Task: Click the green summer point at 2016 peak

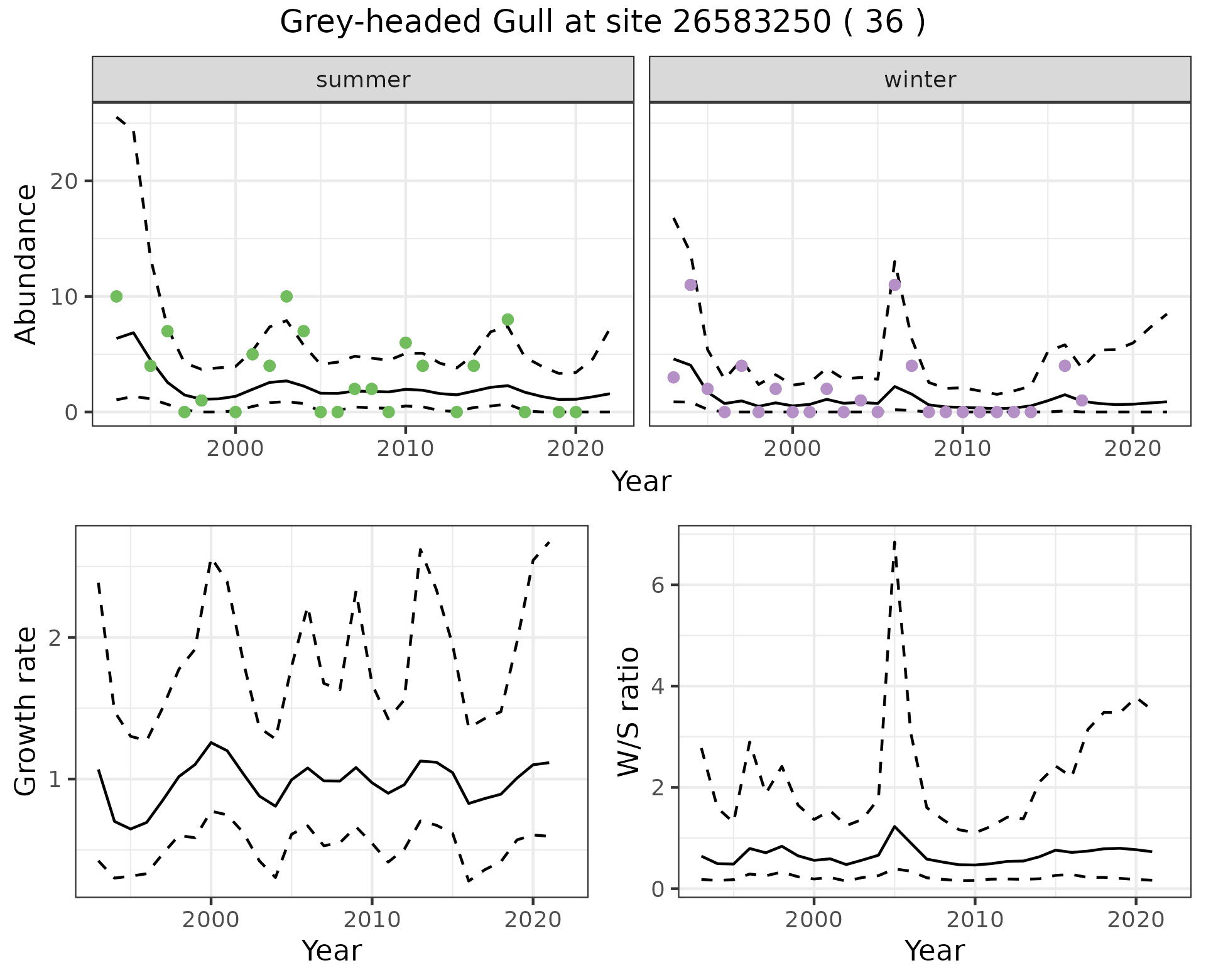Action: click(508, 320)
